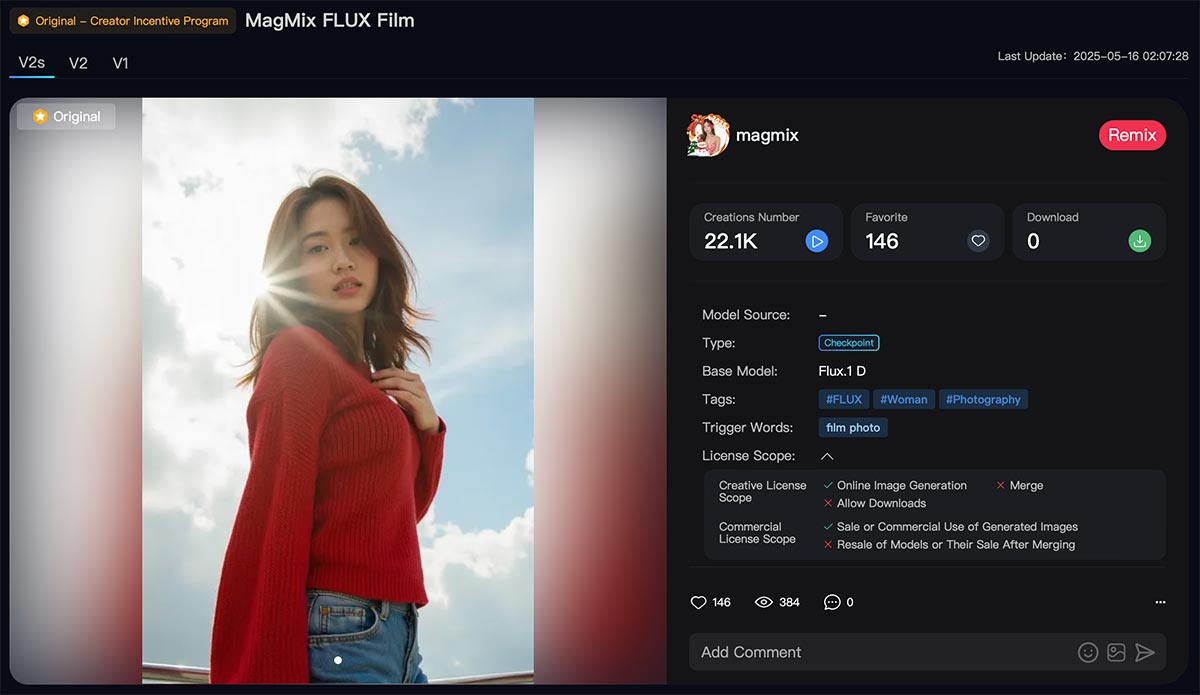Click the image carousel dot indicator
Screen dimensions: 1200x695
338,660
